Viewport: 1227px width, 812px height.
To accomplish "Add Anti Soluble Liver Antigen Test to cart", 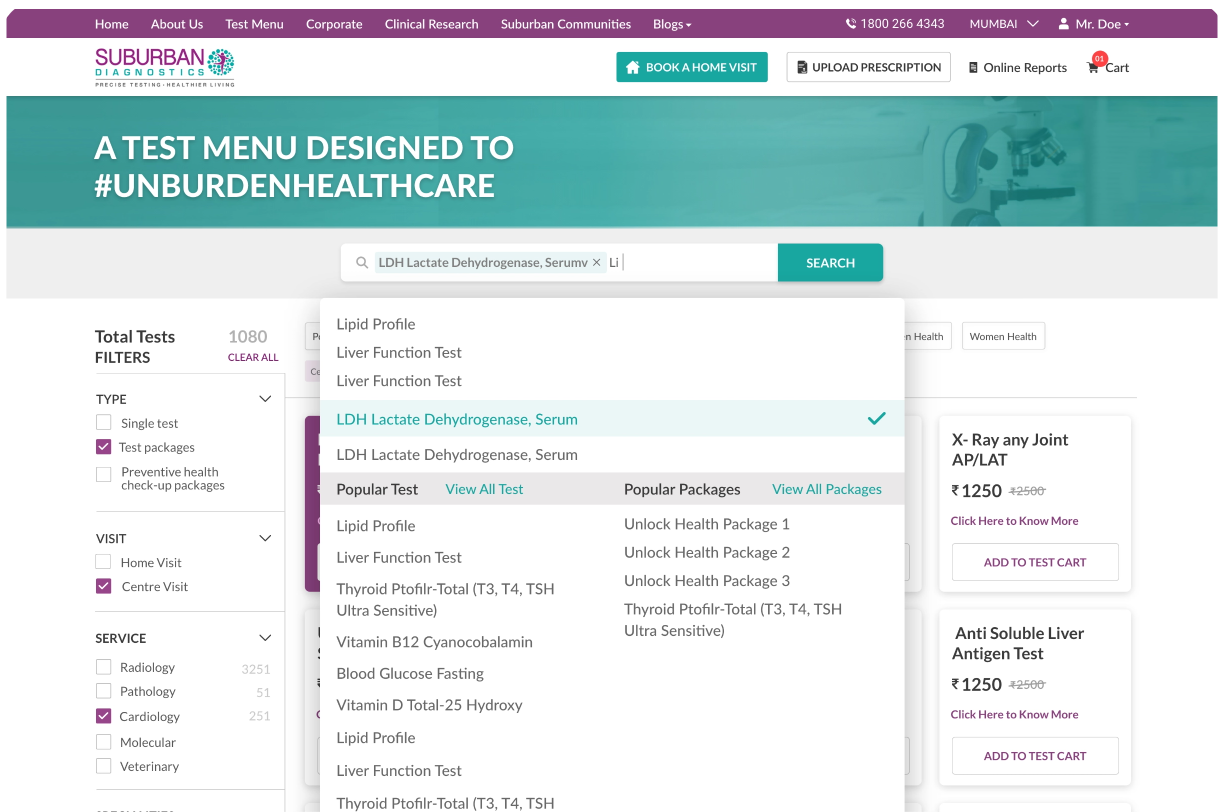I will click(x=1035, y=756).
